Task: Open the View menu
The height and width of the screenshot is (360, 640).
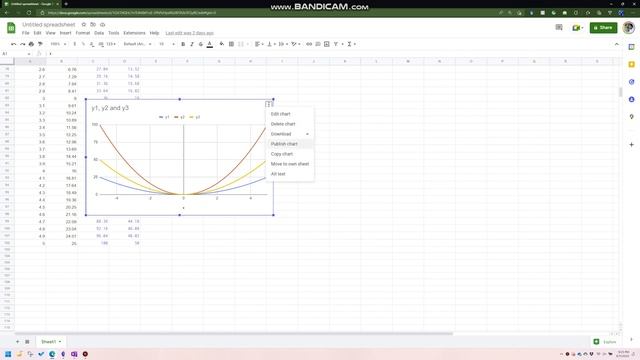Action: click(x=51, y=33)
